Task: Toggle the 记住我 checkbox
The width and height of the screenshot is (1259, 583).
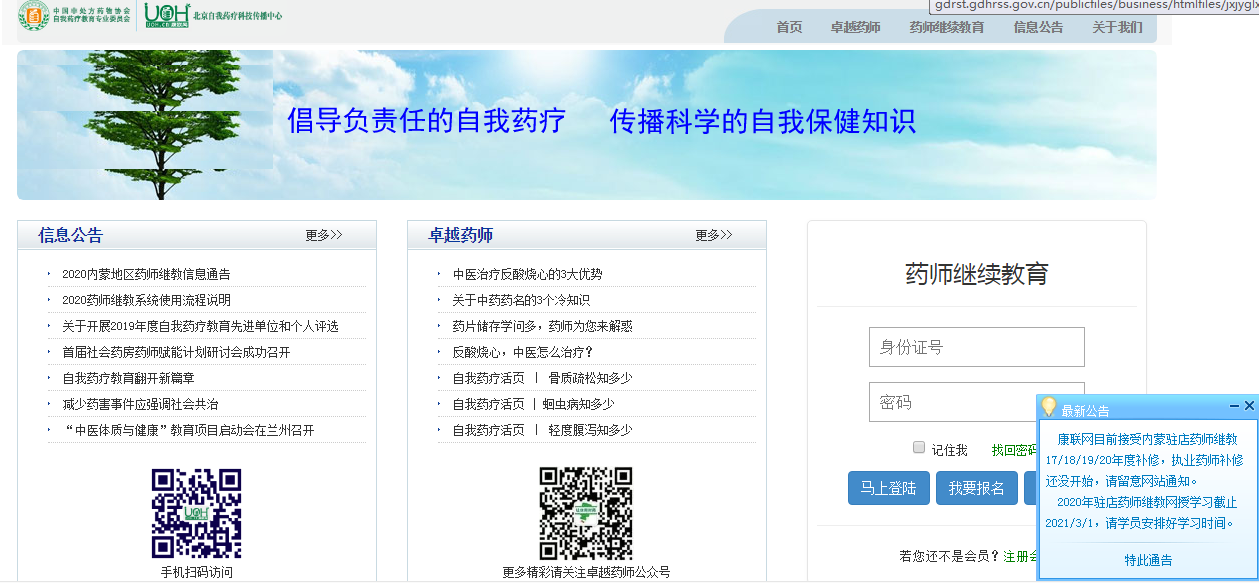Action: click(919, 448)
